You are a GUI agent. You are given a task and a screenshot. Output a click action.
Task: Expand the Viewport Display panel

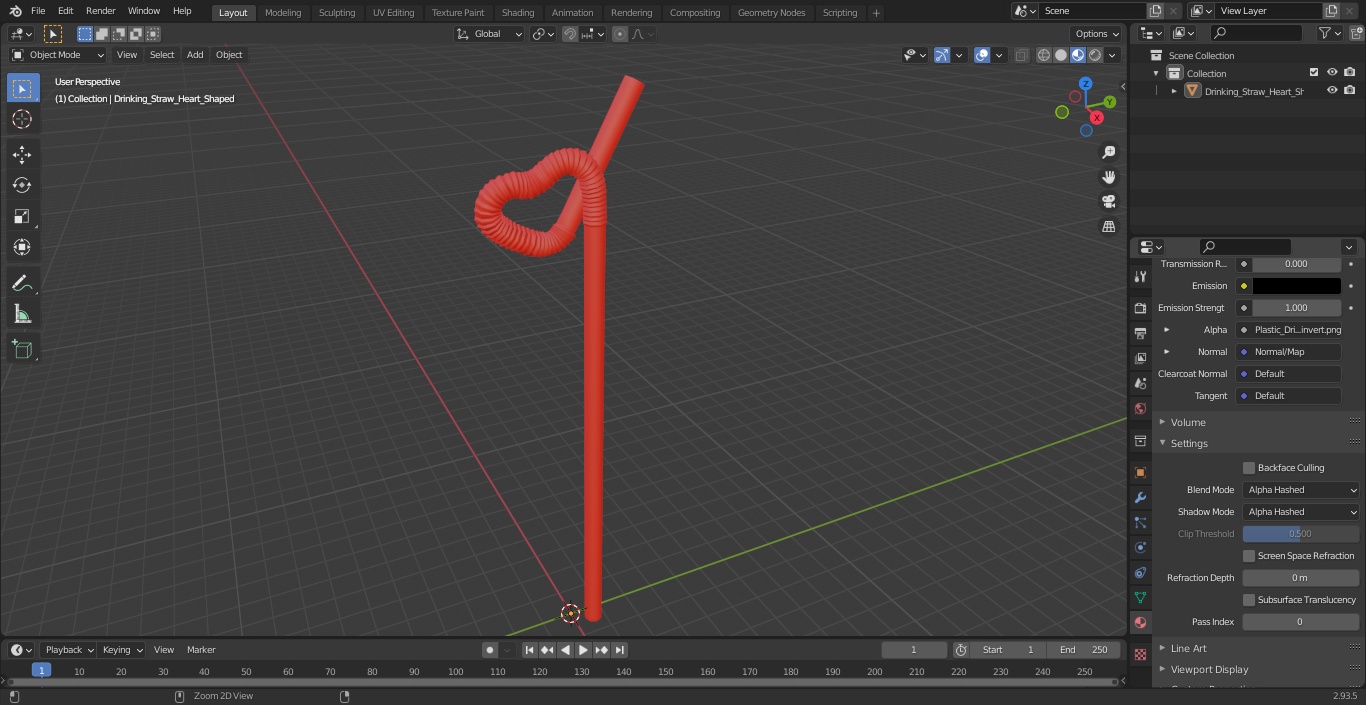[x=1163, y=669]
